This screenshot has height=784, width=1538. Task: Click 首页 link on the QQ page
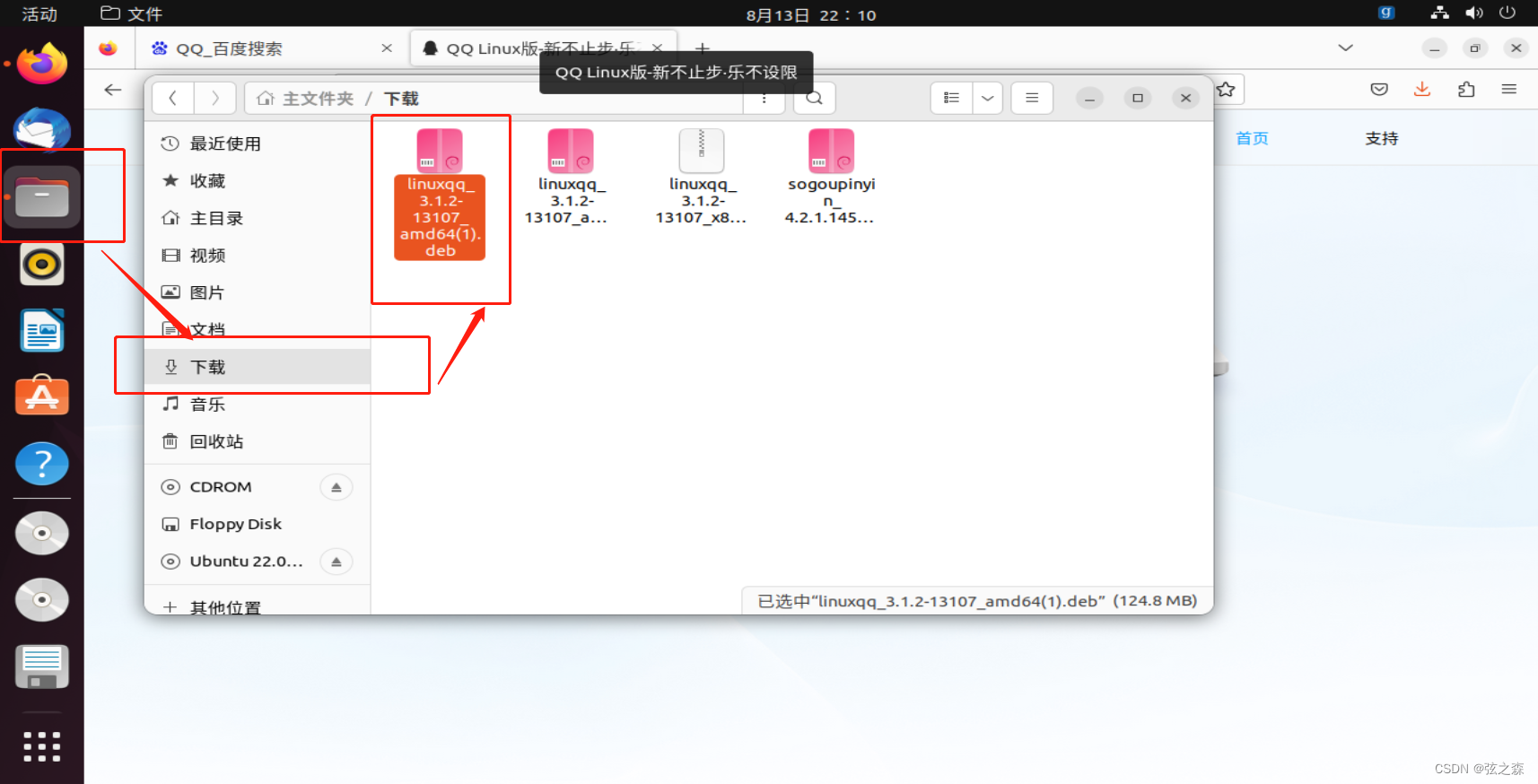[1252, 138]
